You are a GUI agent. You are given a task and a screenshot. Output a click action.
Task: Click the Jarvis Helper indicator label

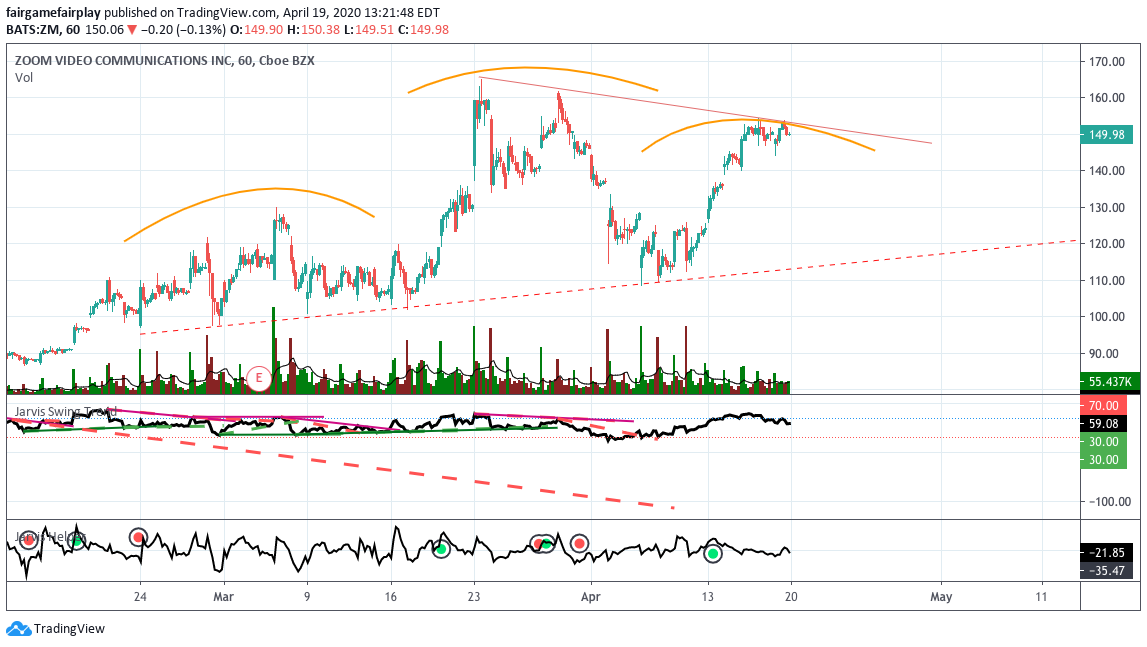(50, 537)
